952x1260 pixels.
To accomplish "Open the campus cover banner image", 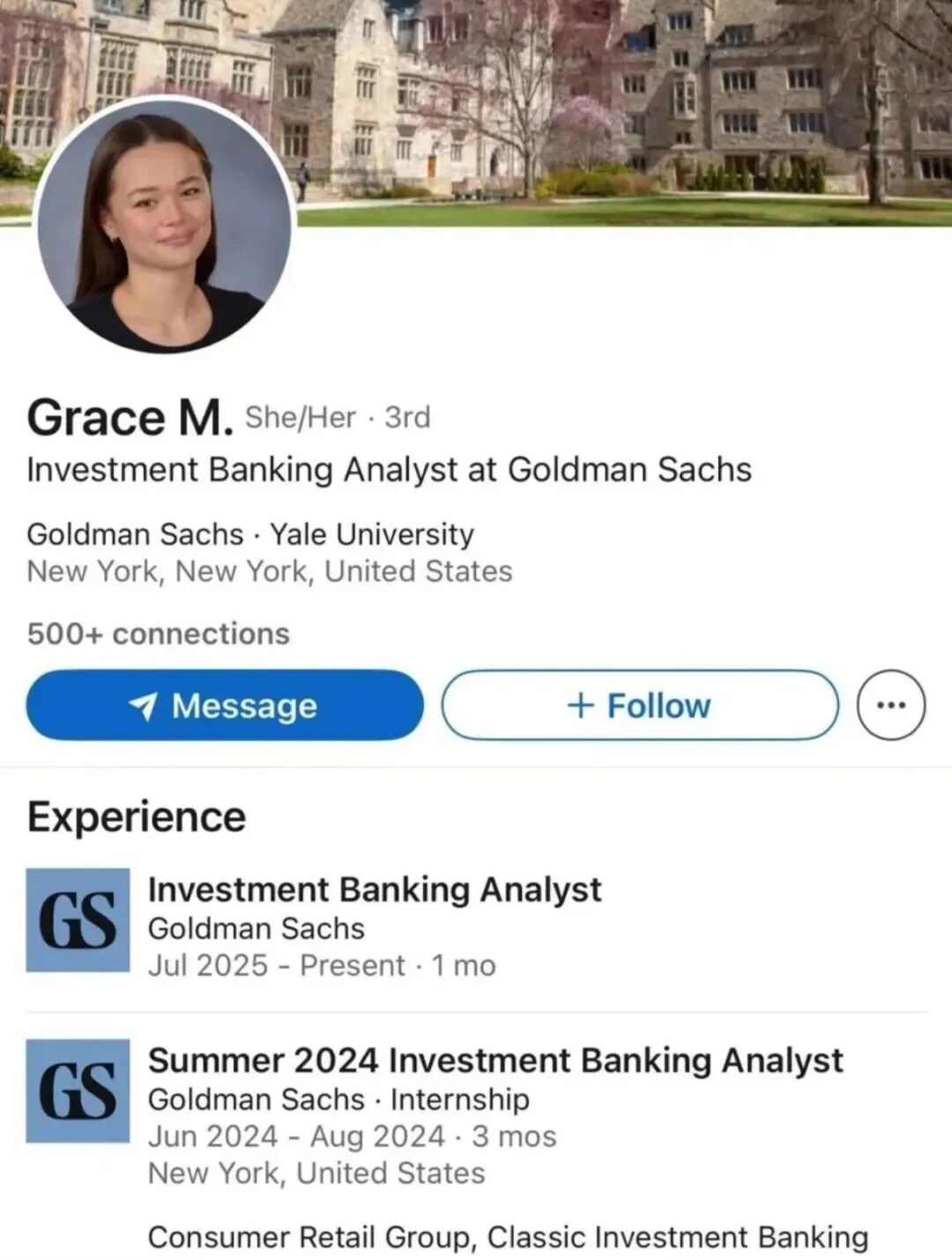I will pyautogui.click(x=617, y=106).
